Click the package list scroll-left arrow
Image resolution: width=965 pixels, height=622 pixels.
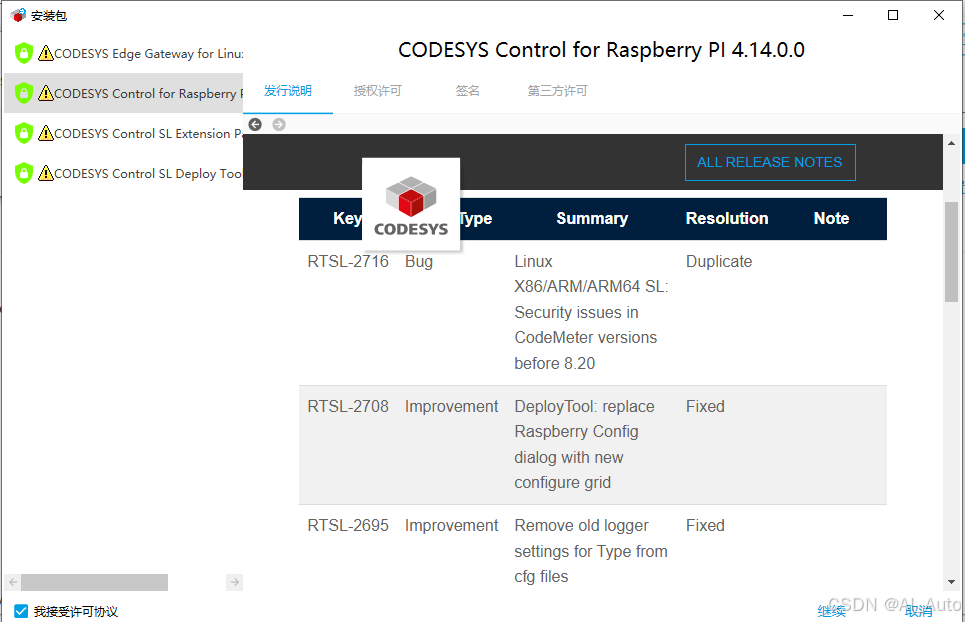(x=13, y=582)
